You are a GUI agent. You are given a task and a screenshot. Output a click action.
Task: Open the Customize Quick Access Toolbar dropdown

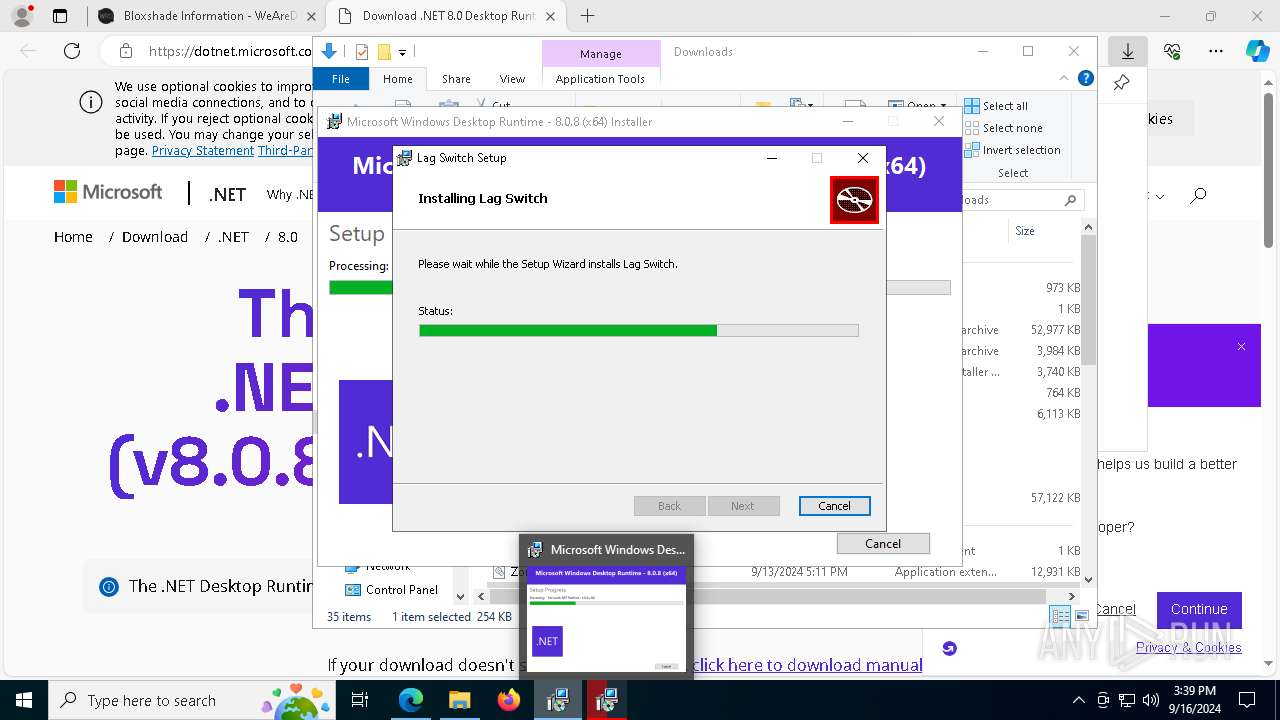pyautogui.click(x=402, y=52)
